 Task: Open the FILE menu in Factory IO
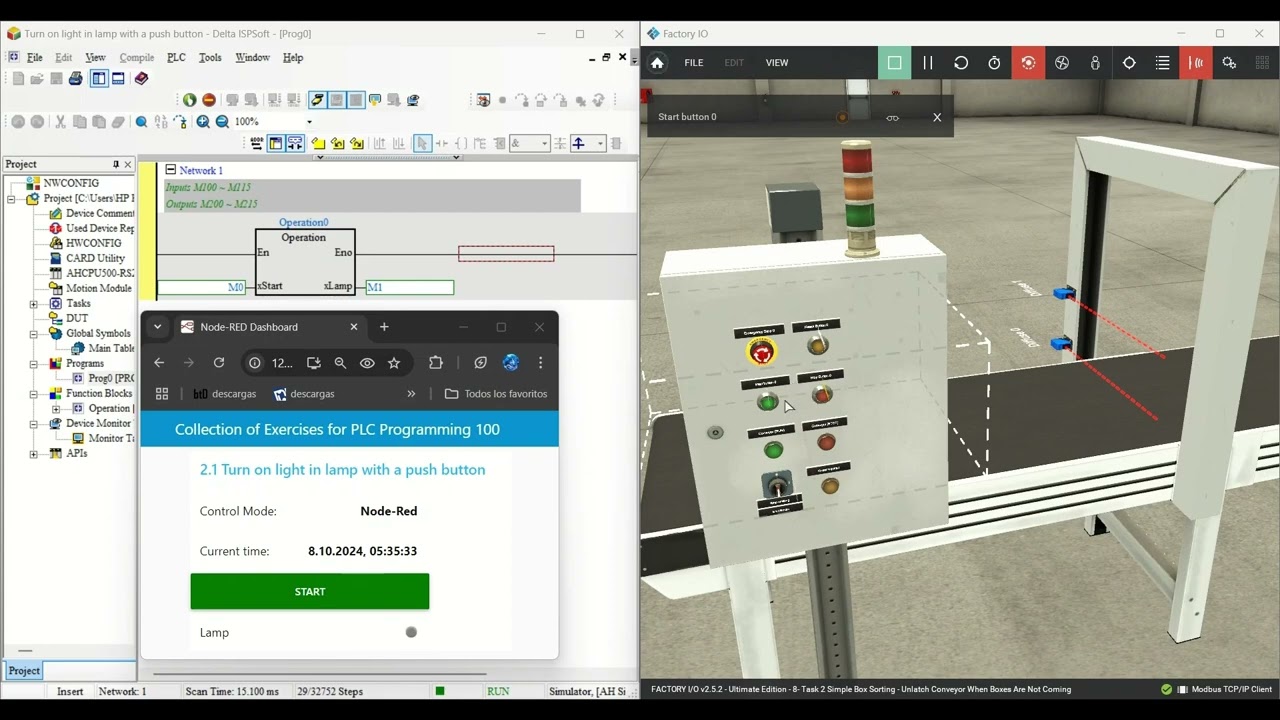click(694, 63)
